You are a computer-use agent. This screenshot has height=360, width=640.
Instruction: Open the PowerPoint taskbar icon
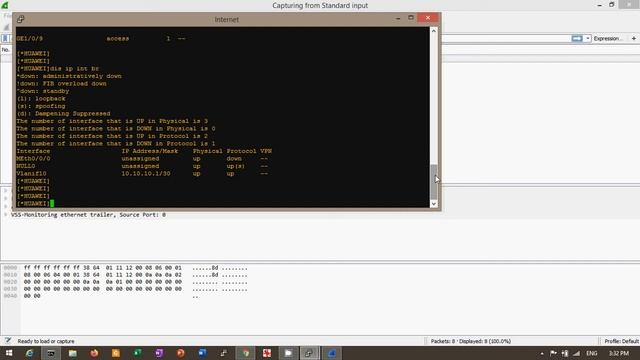pos(180,353)
